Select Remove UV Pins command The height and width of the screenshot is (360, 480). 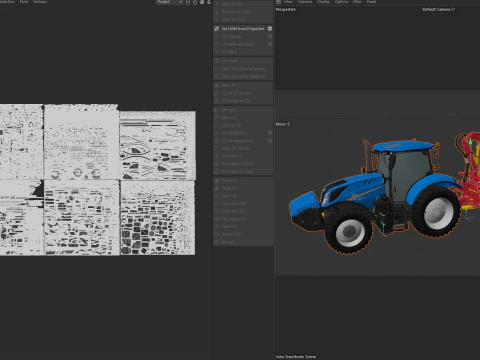243,12
